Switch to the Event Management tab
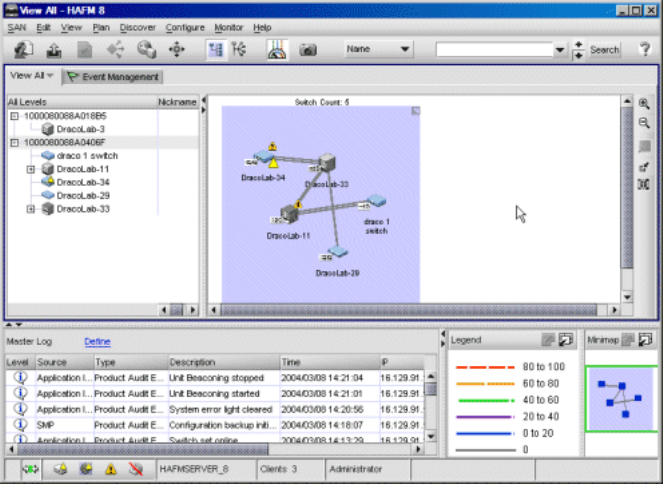The width and height of the screenshot is (663, 484). pos(112,77)
